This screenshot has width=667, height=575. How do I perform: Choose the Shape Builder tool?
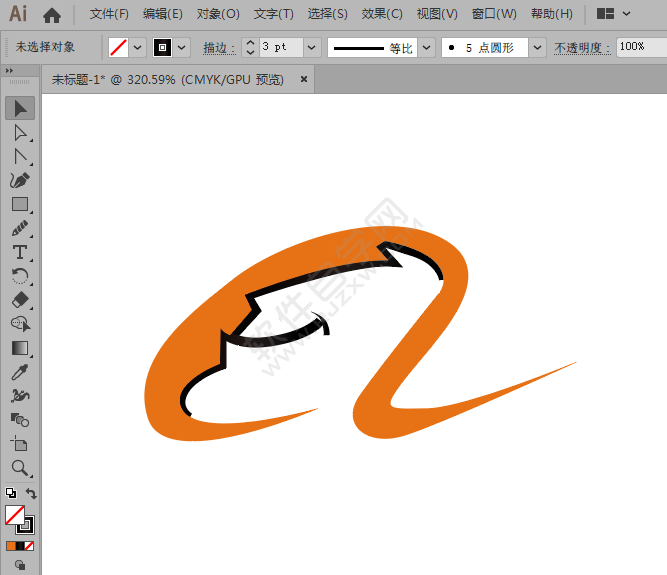20,324
